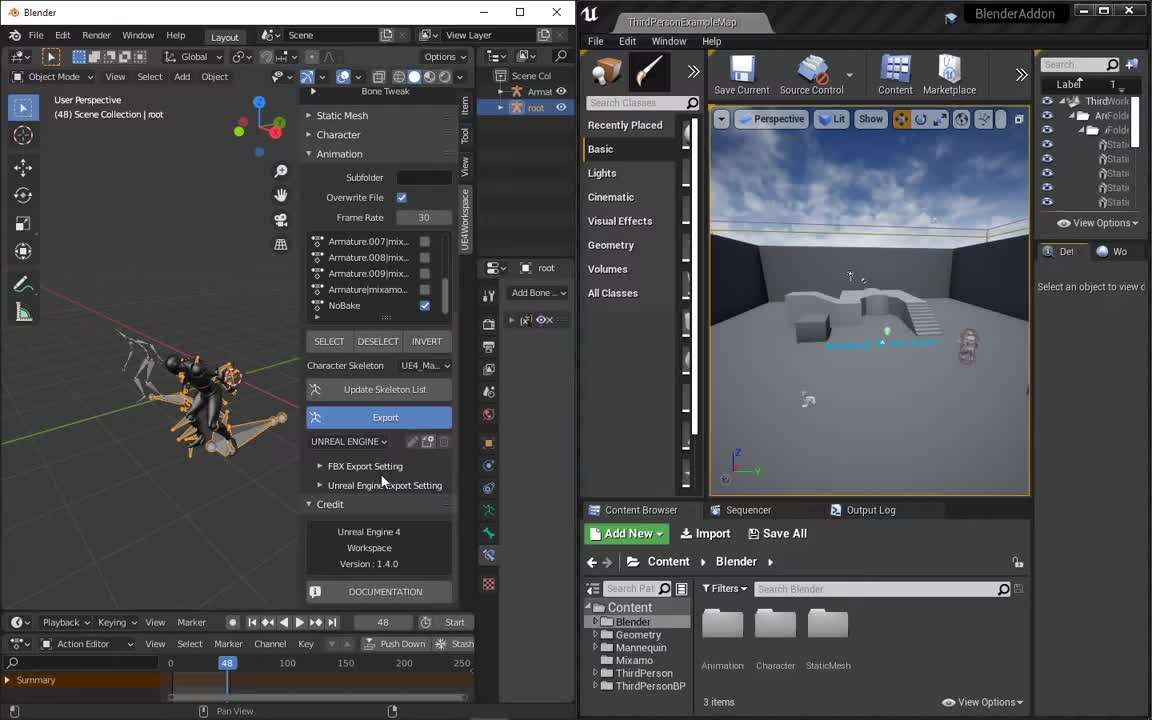Click the viewport zoom magnifier icon

(x=281, y=171)
